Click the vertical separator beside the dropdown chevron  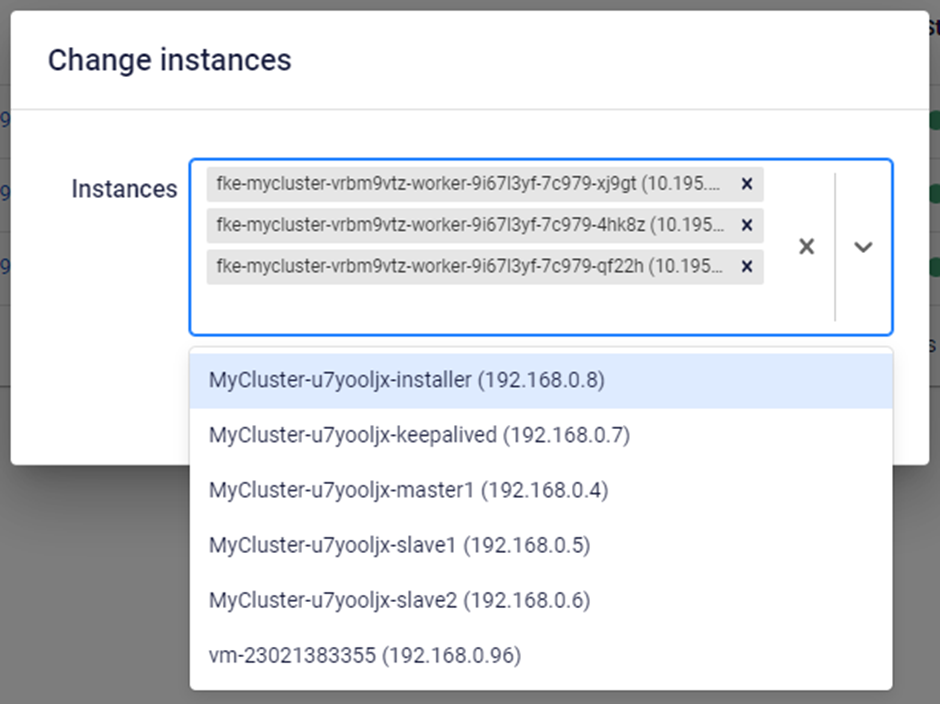835,247
